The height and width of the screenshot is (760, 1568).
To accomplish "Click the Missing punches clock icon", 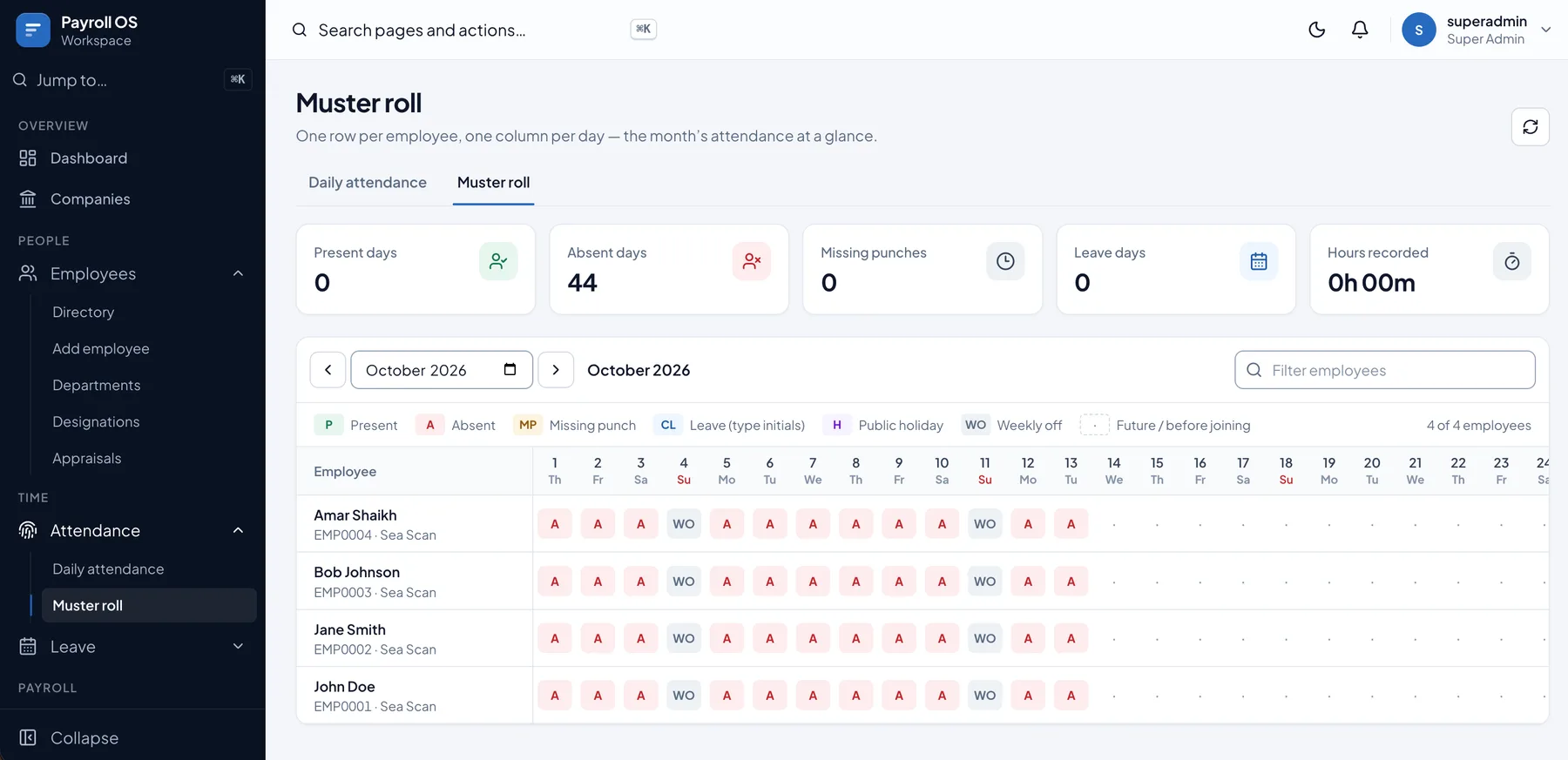I will 1005,261.
